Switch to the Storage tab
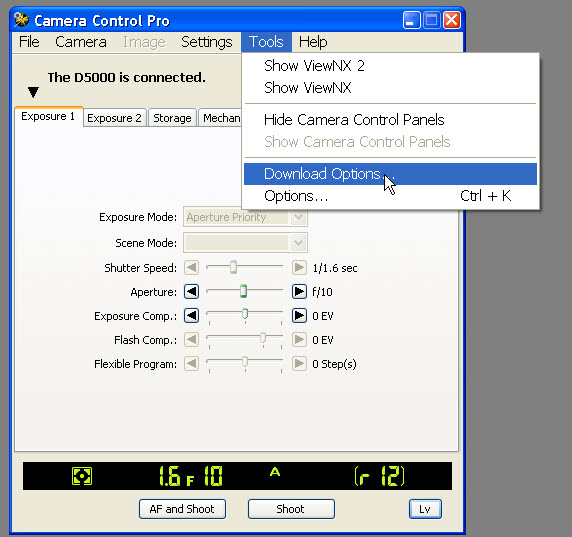The image size is (572, 537). 172,118
